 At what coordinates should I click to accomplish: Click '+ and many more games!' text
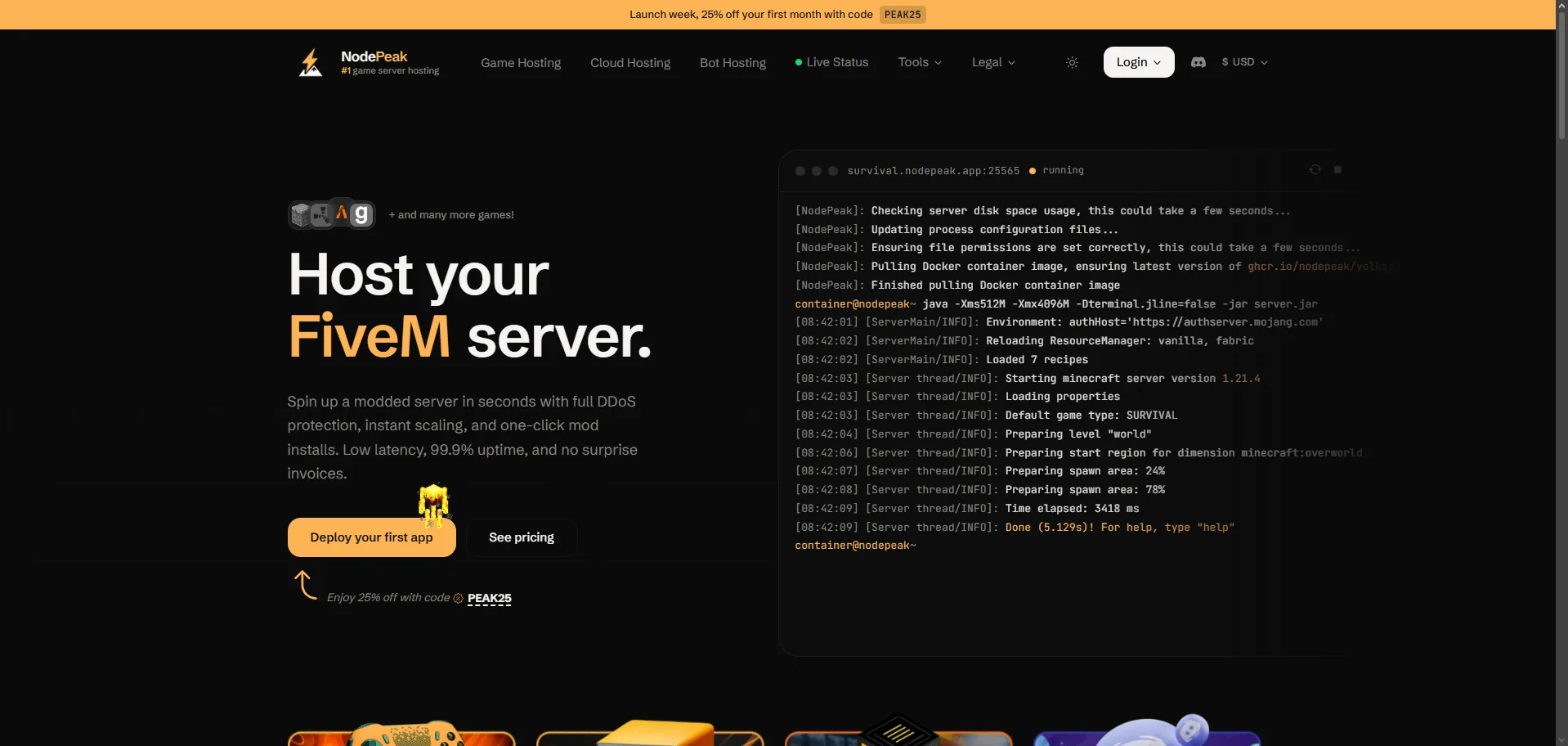click(451, 215)
